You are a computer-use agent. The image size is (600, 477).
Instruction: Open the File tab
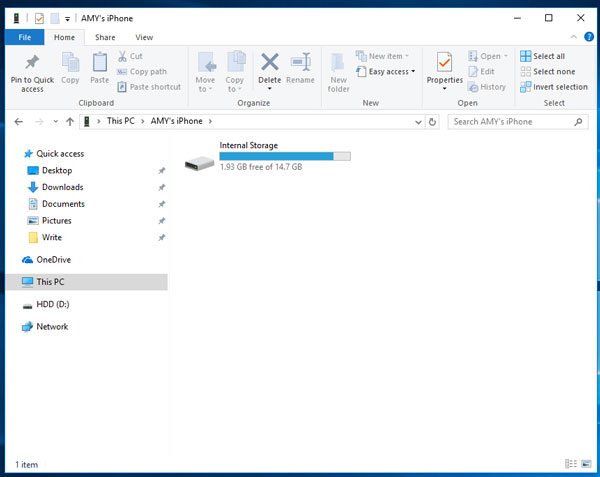tap(24, 37)
